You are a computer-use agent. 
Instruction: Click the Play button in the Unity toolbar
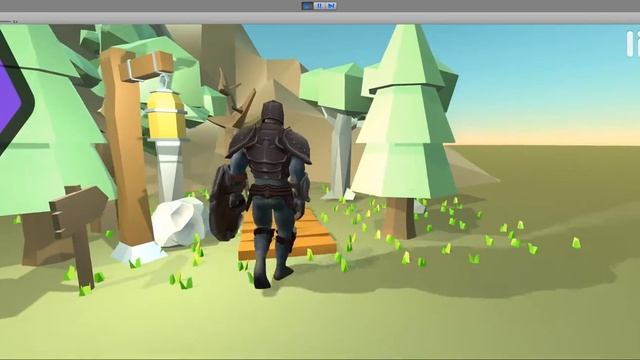tap(307, 6)
